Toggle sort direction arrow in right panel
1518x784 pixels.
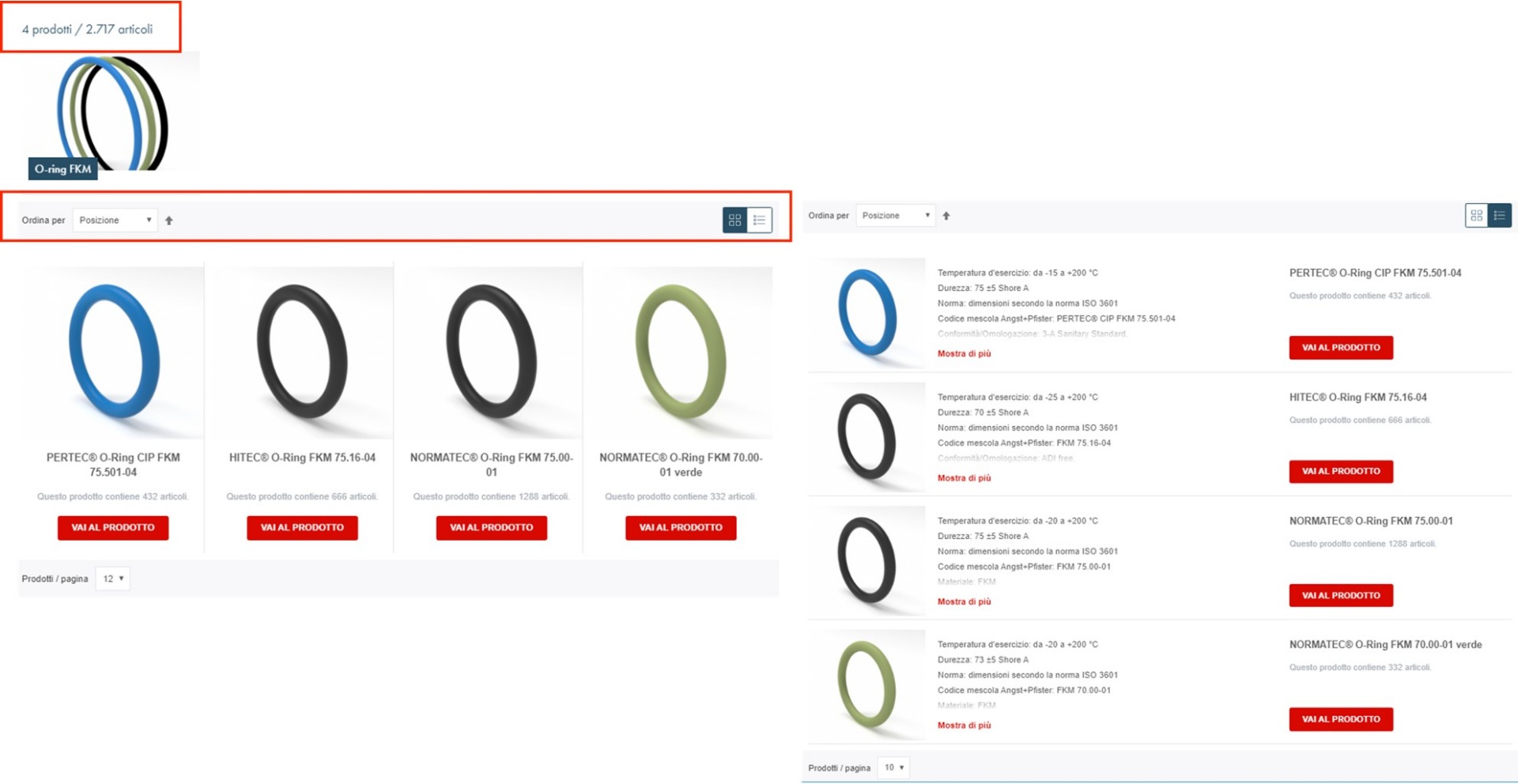coord(946,216)
